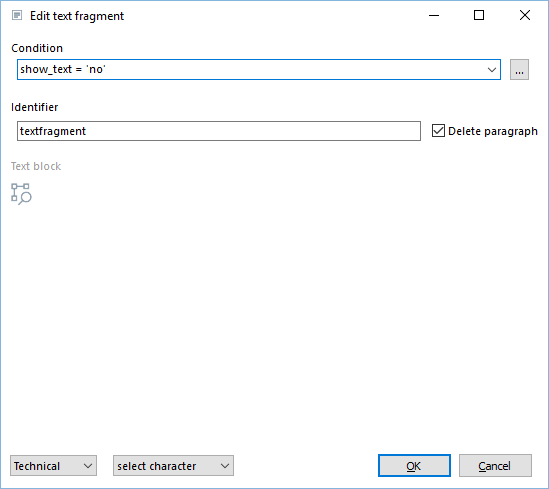This screenshot has height=489, width=549.
Task: Click the Identifier label
Action: click(35, 107)
